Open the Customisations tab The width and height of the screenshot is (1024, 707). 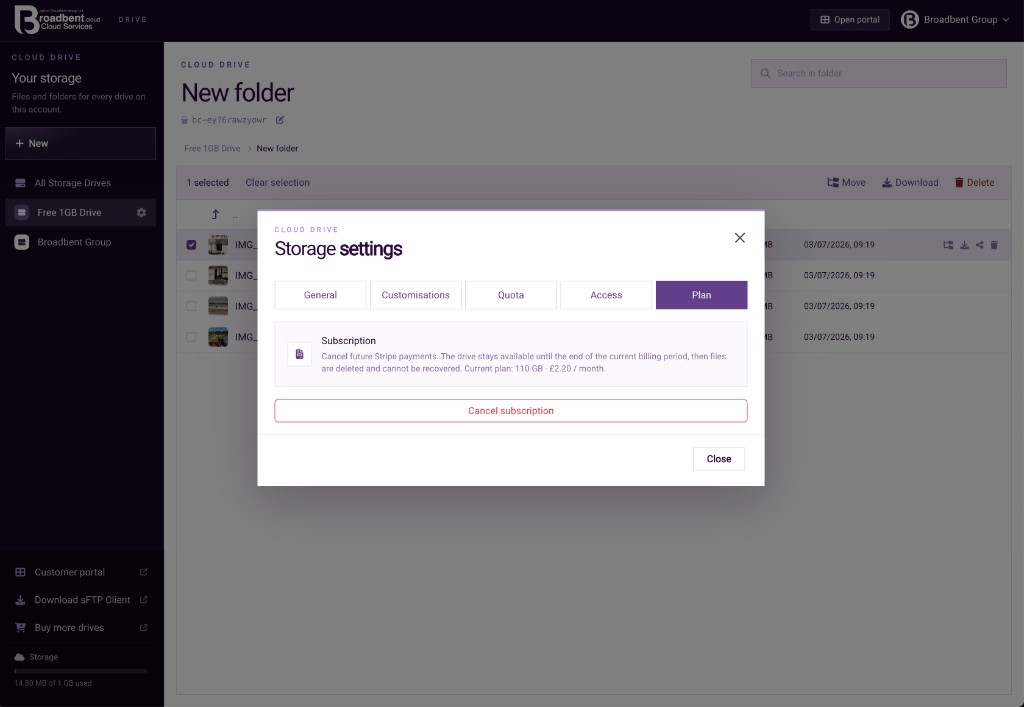[x=415, y=295]
